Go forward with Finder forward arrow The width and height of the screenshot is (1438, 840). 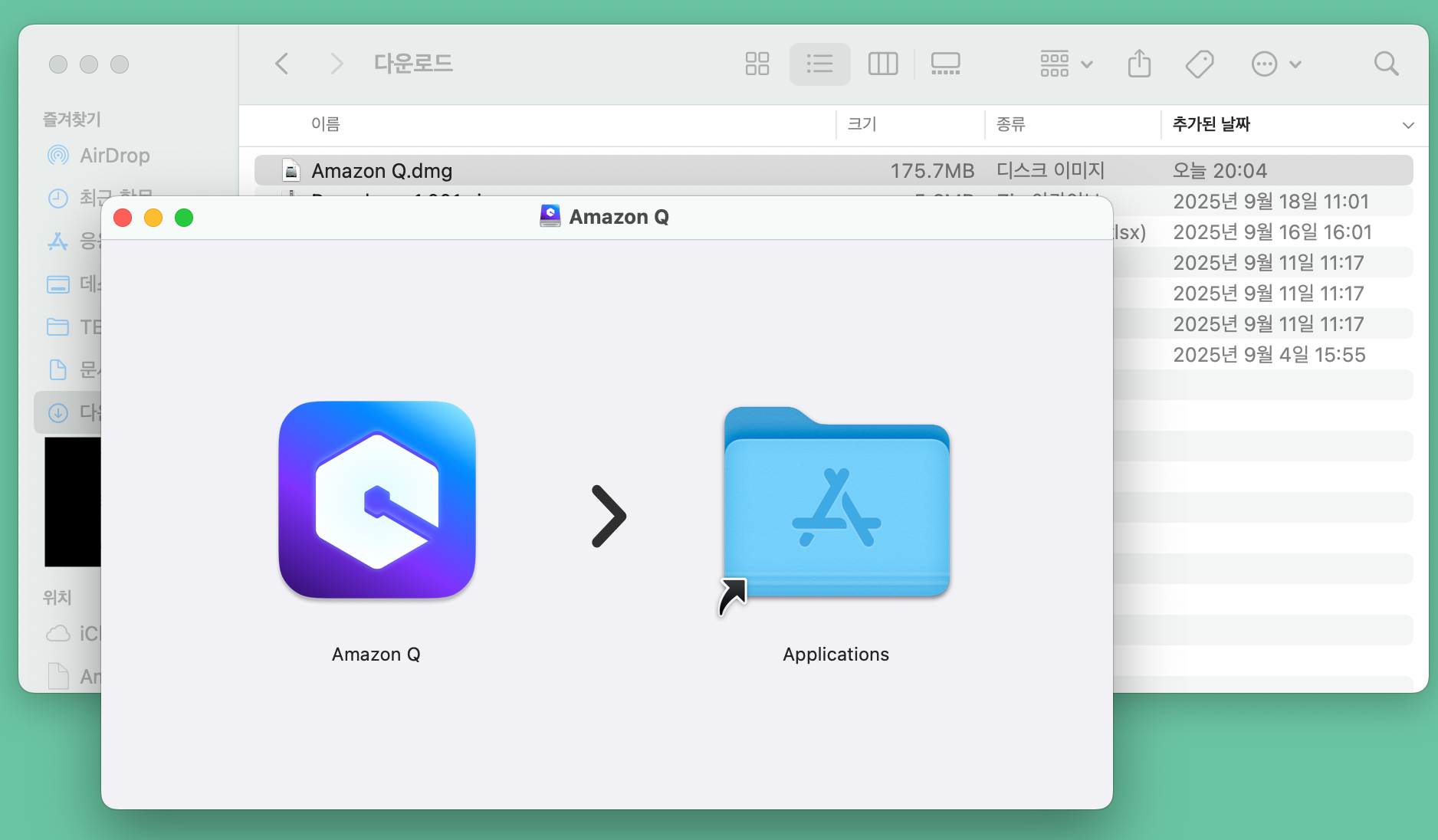pyautogui.click(x=336, y=64)
